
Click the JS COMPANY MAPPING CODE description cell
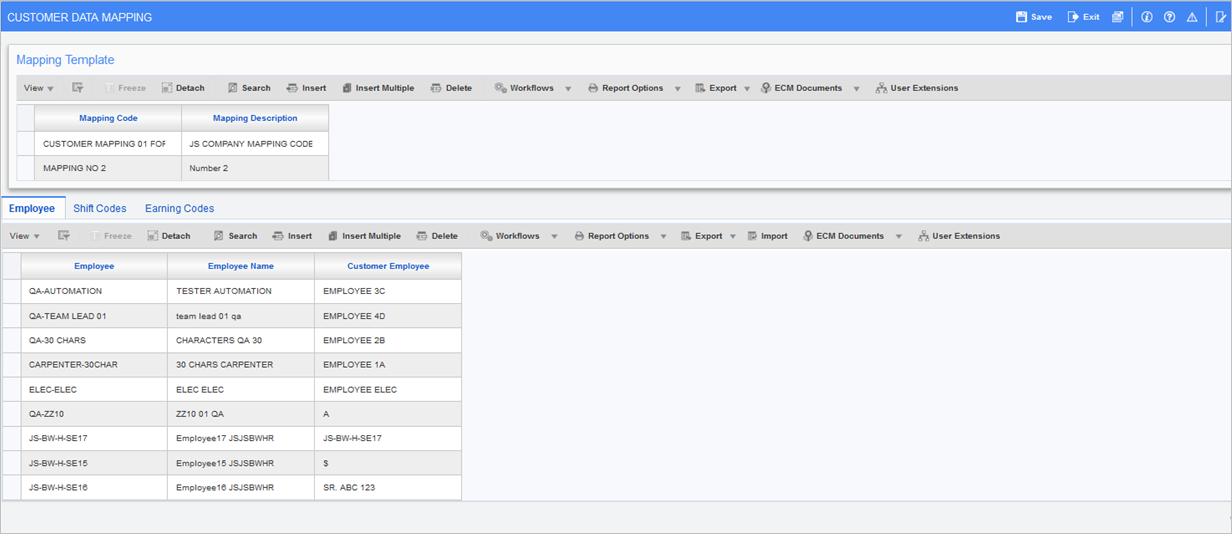255,144
